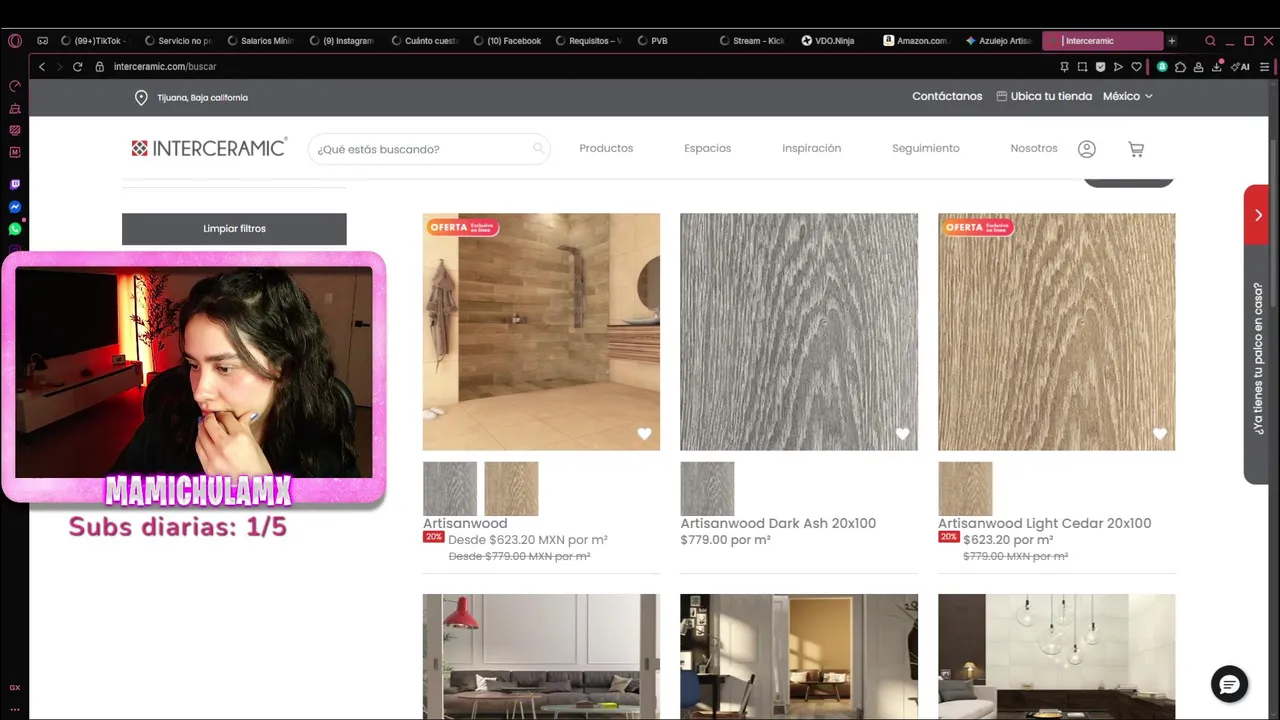1280x720 pixels.
Task: Open the Inspiración menu
Action: pyautogui.click(x=811, y=148)
